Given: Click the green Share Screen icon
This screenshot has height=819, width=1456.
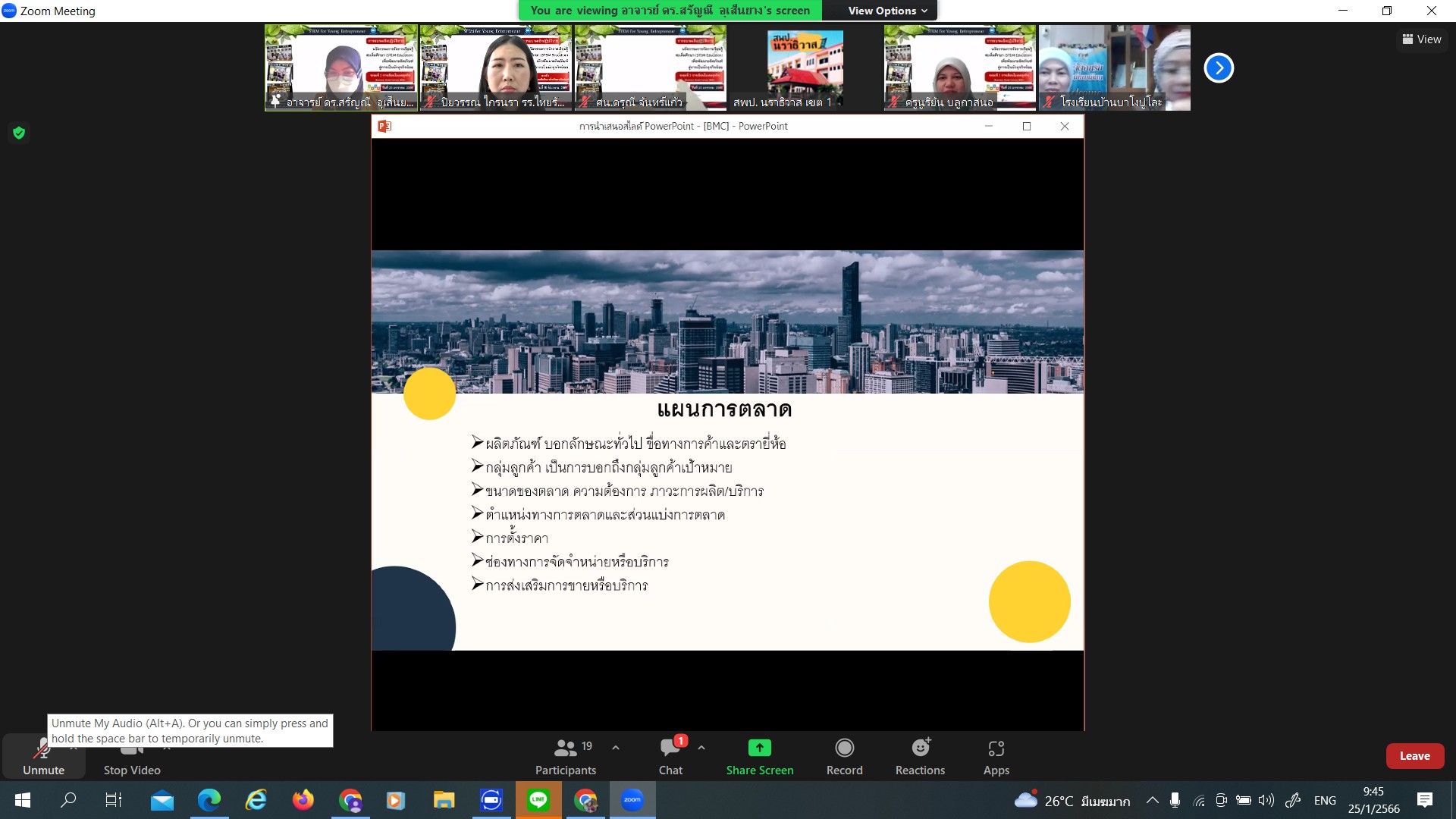Looking at the screenshot, I should 759,748.
